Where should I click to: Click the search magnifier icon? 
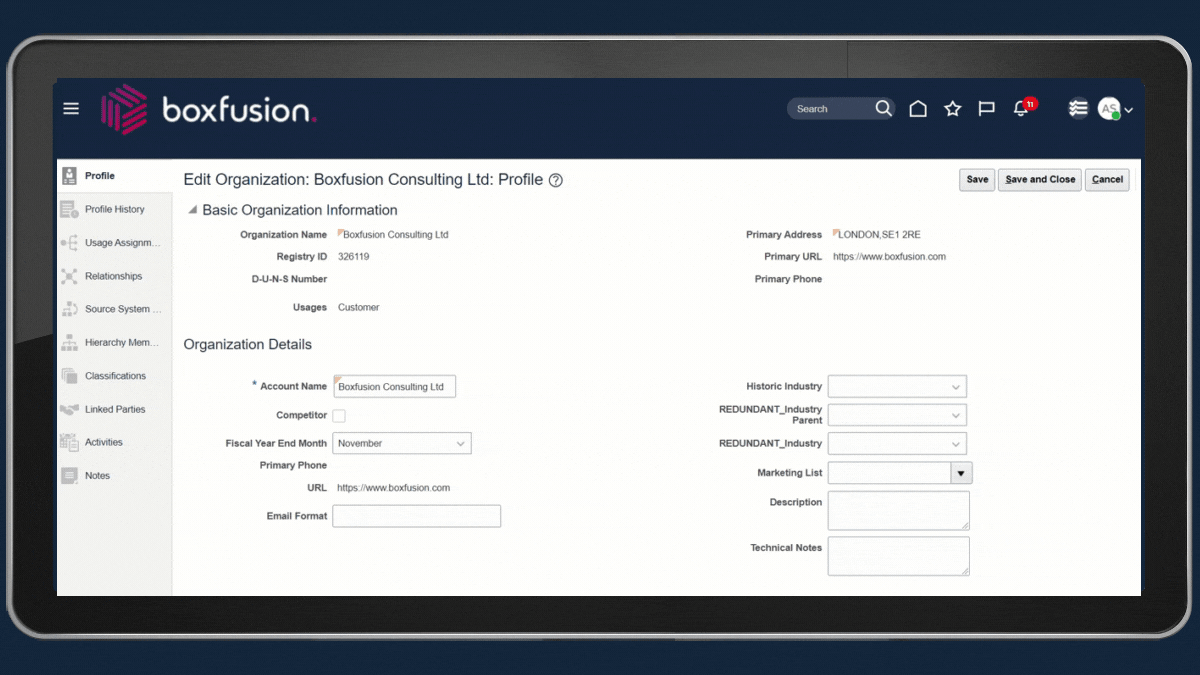(x=883, y=109)
